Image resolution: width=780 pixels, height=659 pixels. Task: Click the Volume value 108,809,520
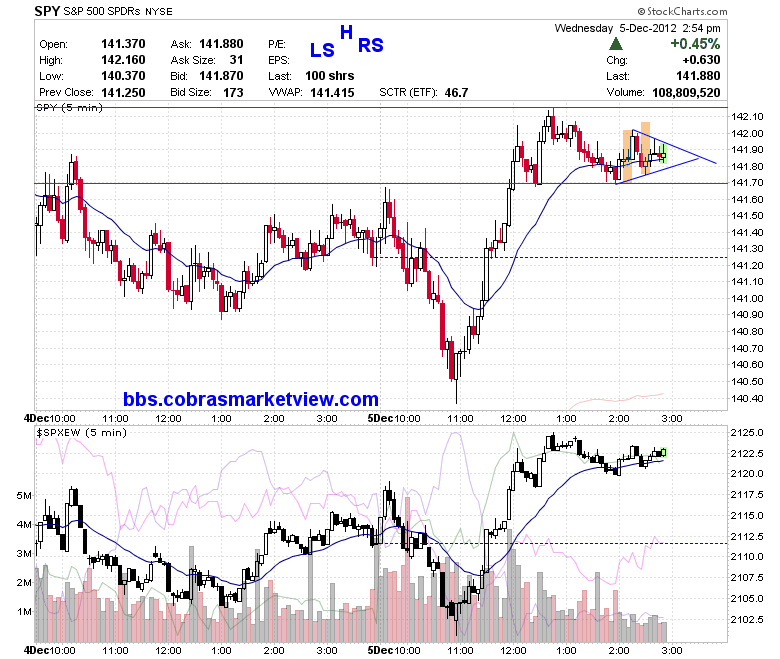[x=686, y=93]
